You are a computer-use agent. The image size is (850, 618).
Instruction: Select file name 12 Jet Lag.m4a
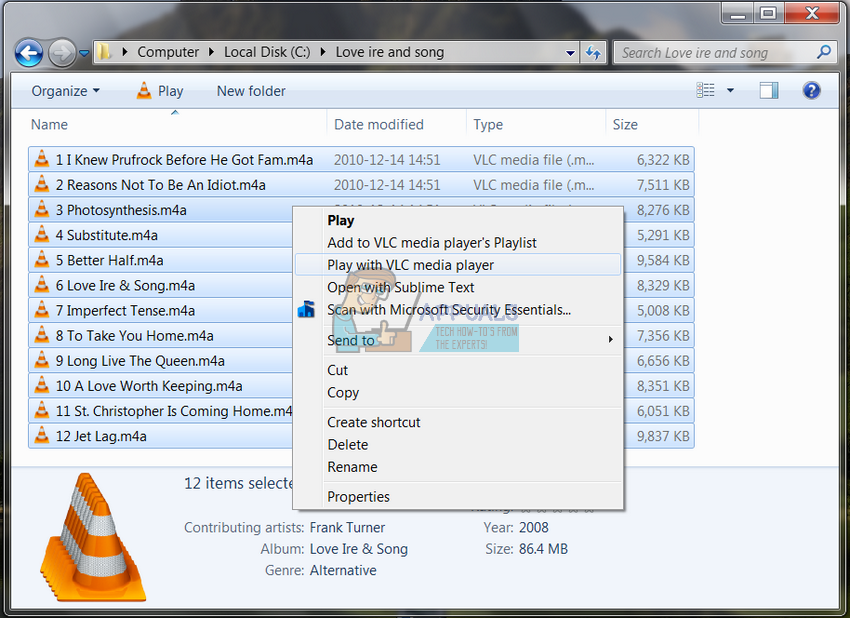tap(101, 436)
